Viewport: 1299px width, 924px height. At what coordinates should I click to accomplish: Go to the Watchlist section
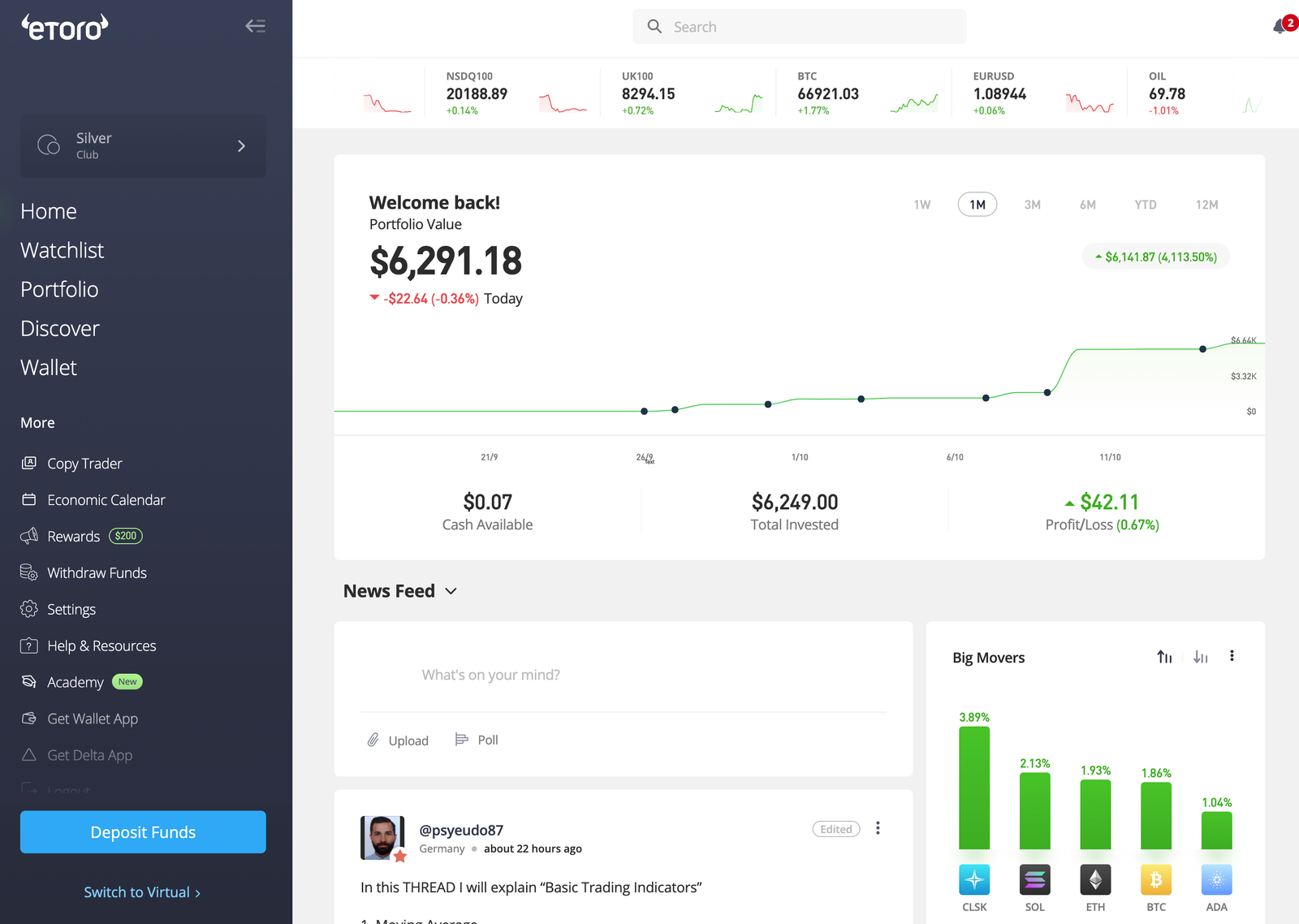pyautogui.click(x=62, y=250)
